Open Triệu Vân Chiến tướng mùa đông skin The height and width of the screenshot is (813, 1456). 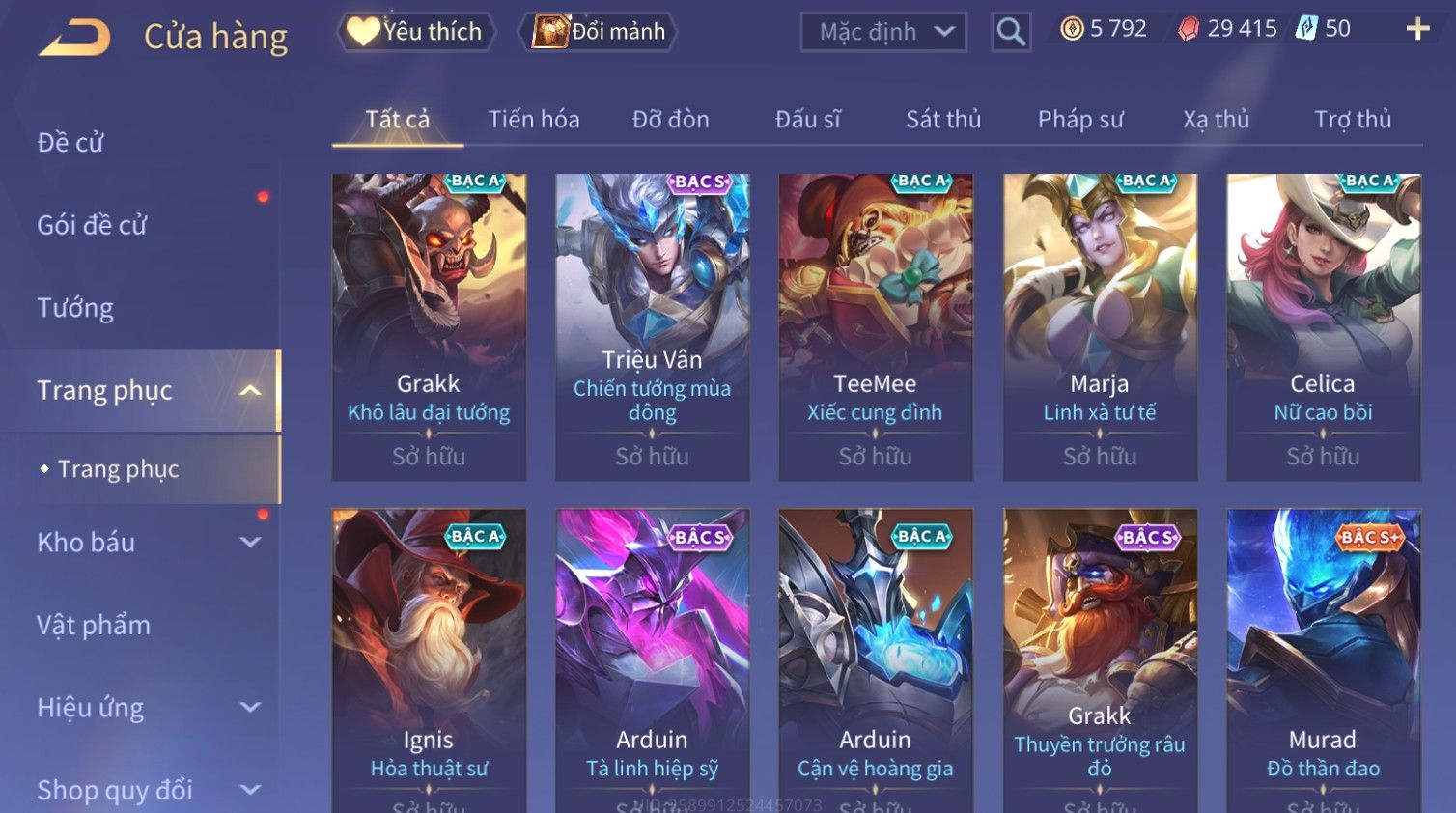click(x=653, y=327)
